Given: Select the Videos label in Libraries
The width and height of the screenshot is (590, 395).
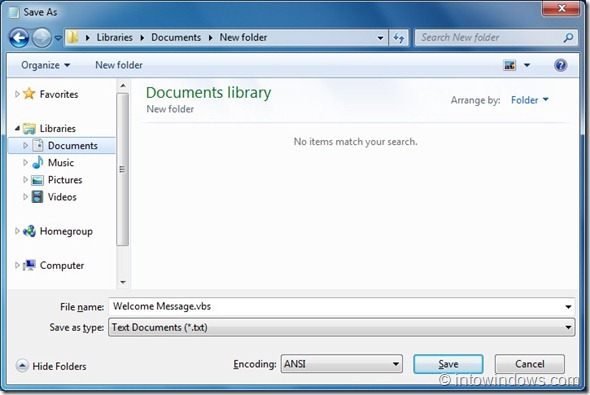Looking at the screenshot, I should pos(62,197).
